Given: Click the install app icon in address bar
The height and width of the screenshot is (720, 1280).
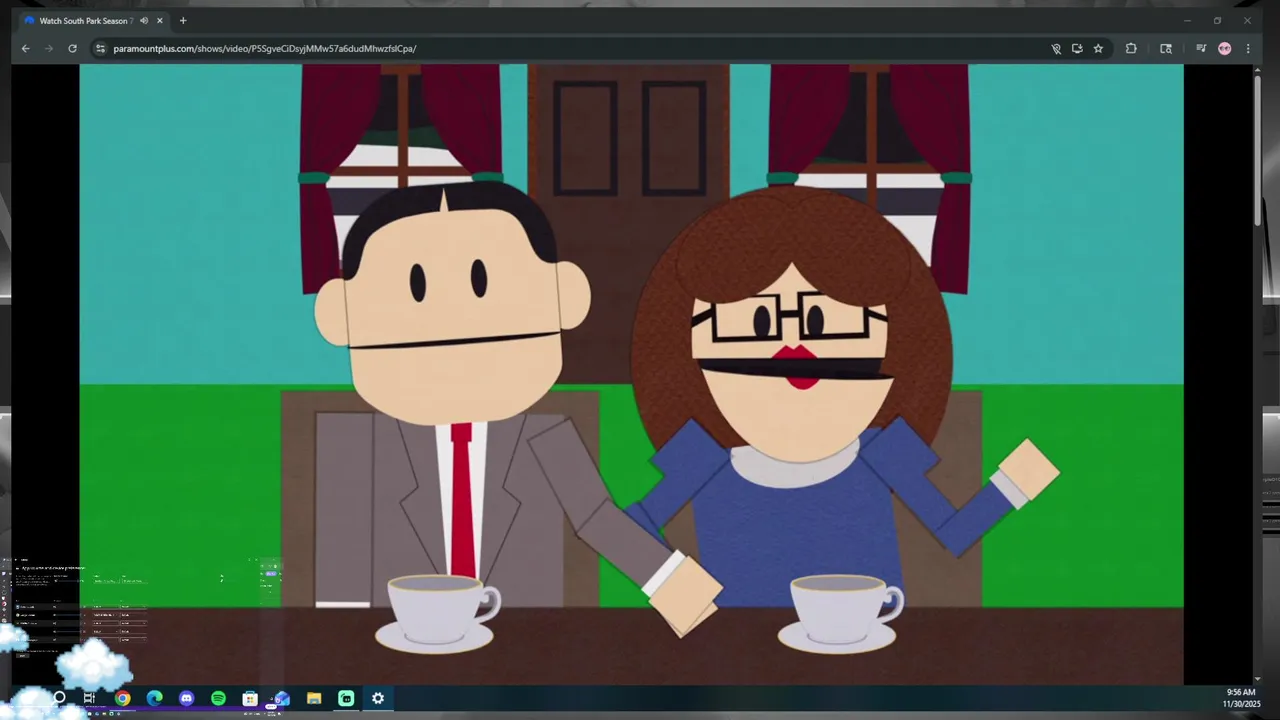Looking at the screenshot, I should click(x=1077, y=48).
